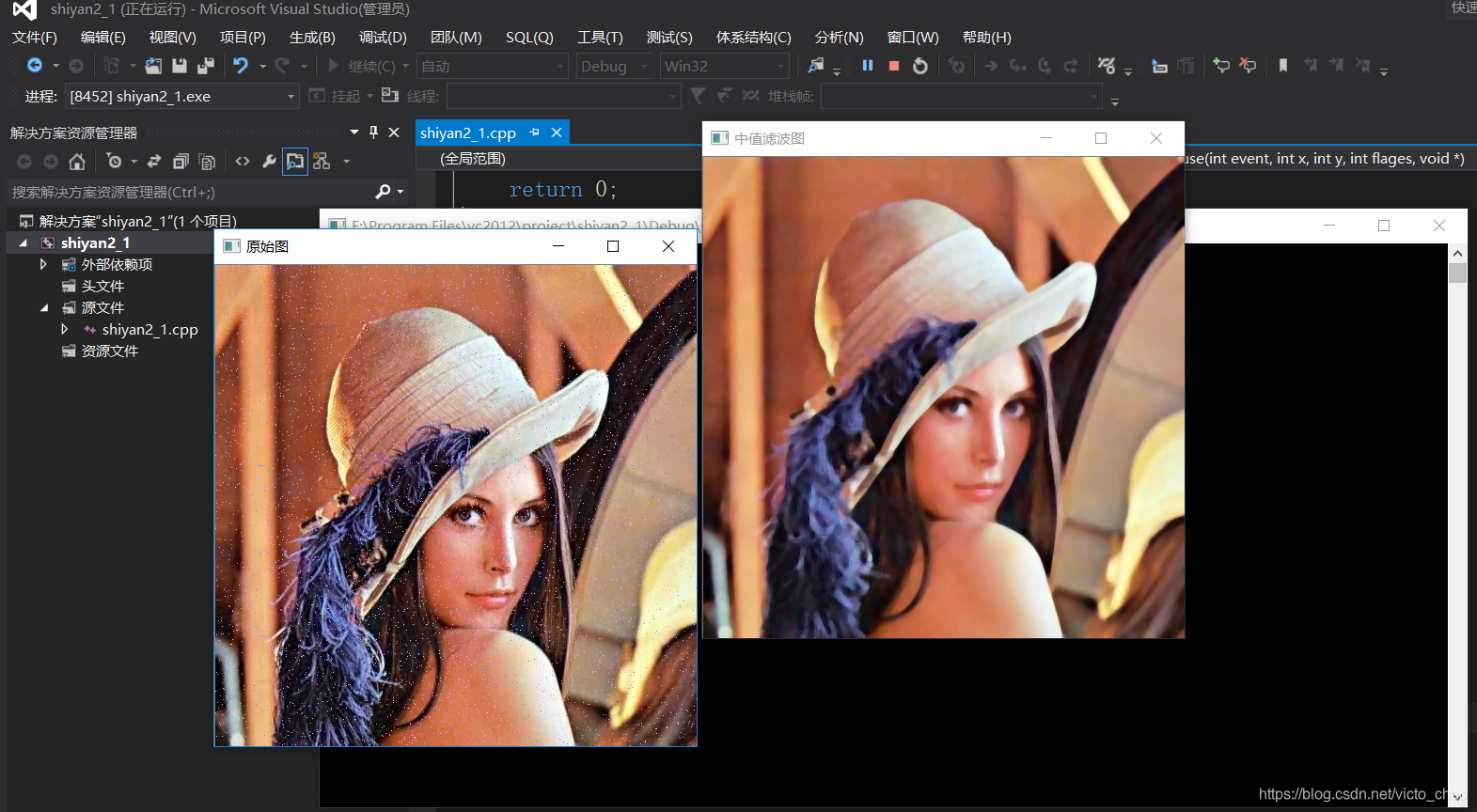Open the Solution Explorer window options dropdown
1477x812 pixels.
pyautogui.click(x=354, y=133)
